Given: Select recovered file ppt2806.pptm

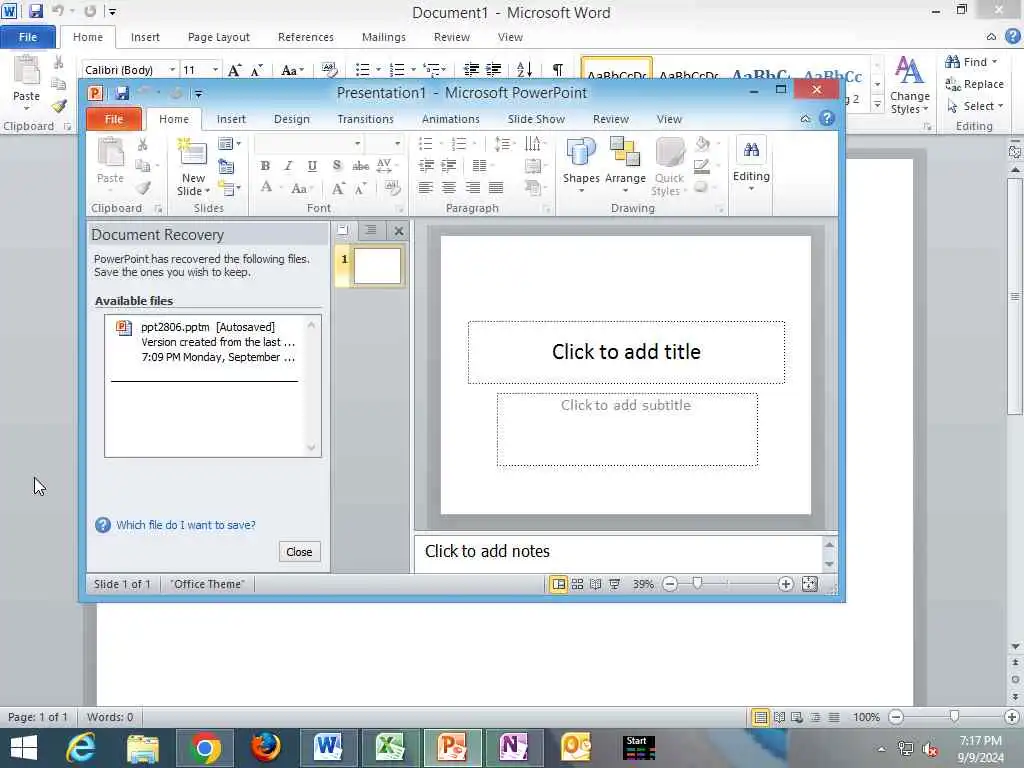Looking at the screenshot, I should [x=206, y=342].
